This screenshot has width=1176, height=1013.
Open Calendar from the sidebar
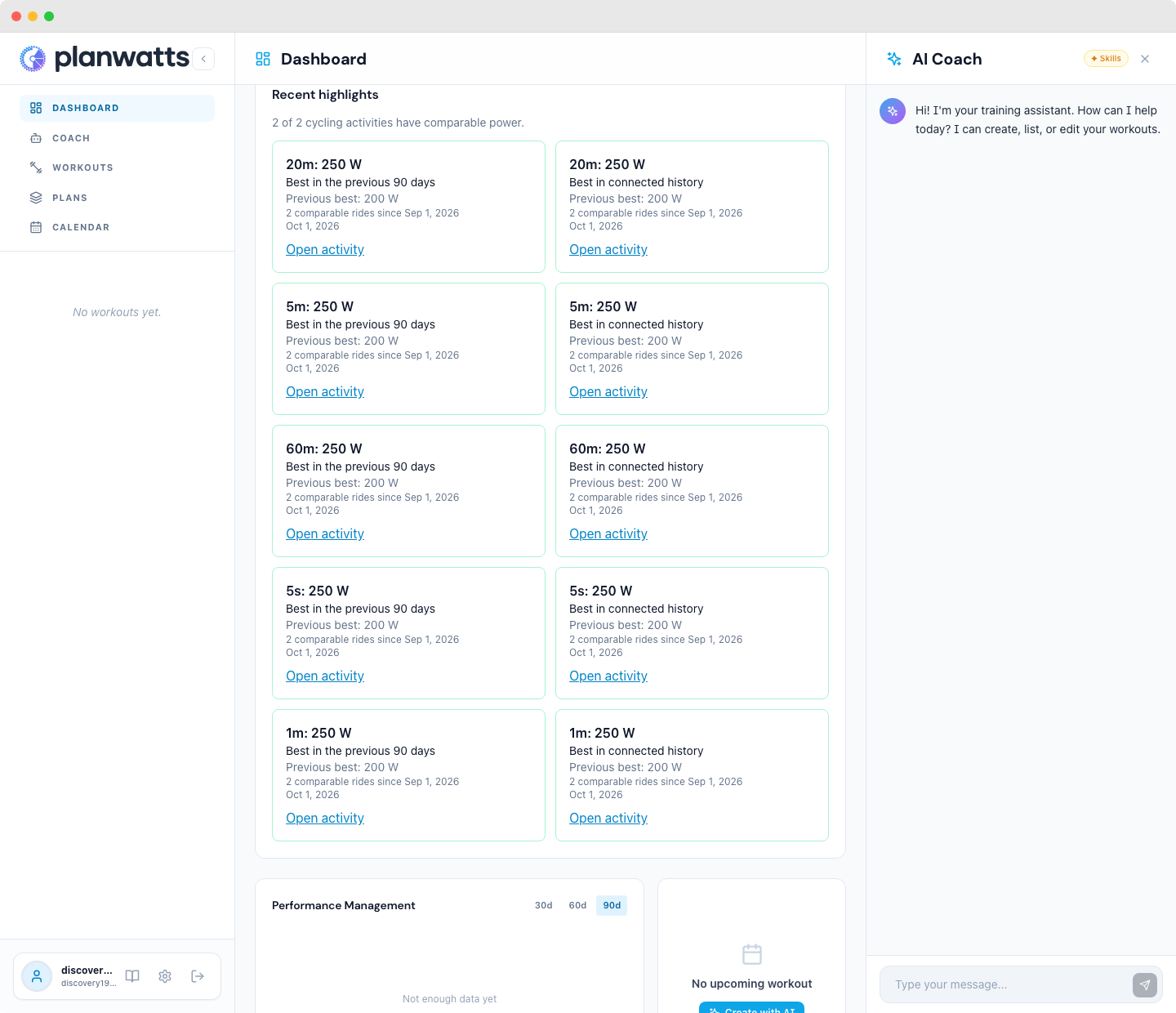(117, 227)
